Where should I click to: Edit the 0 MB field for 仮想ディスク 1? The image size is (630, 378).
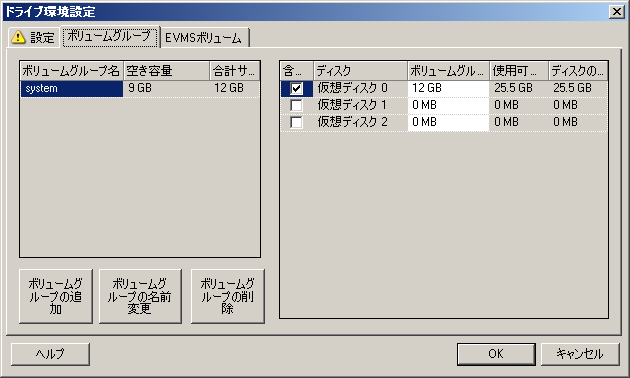pos(448,105)
